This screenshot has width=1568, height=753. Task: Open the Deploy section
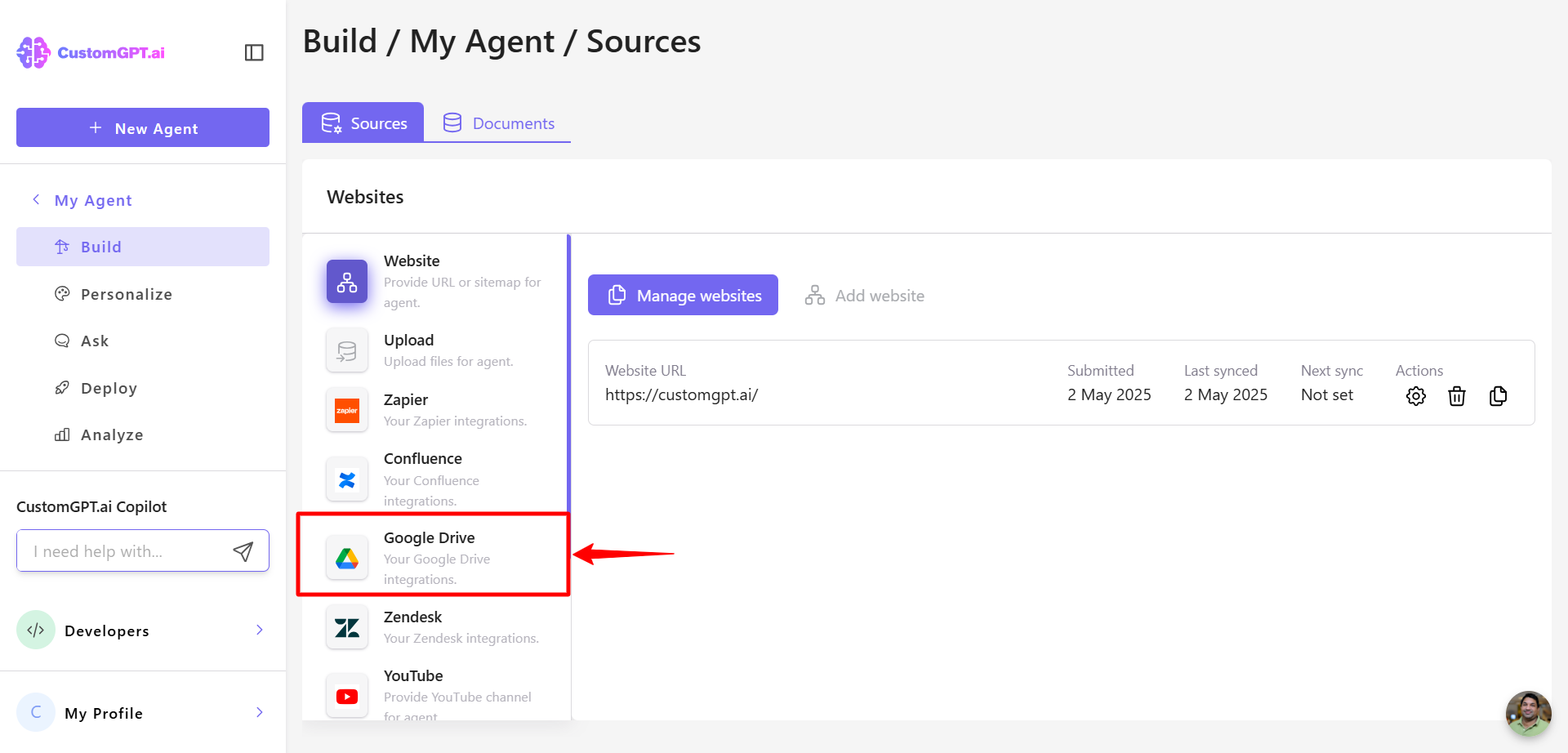(143, 388)
